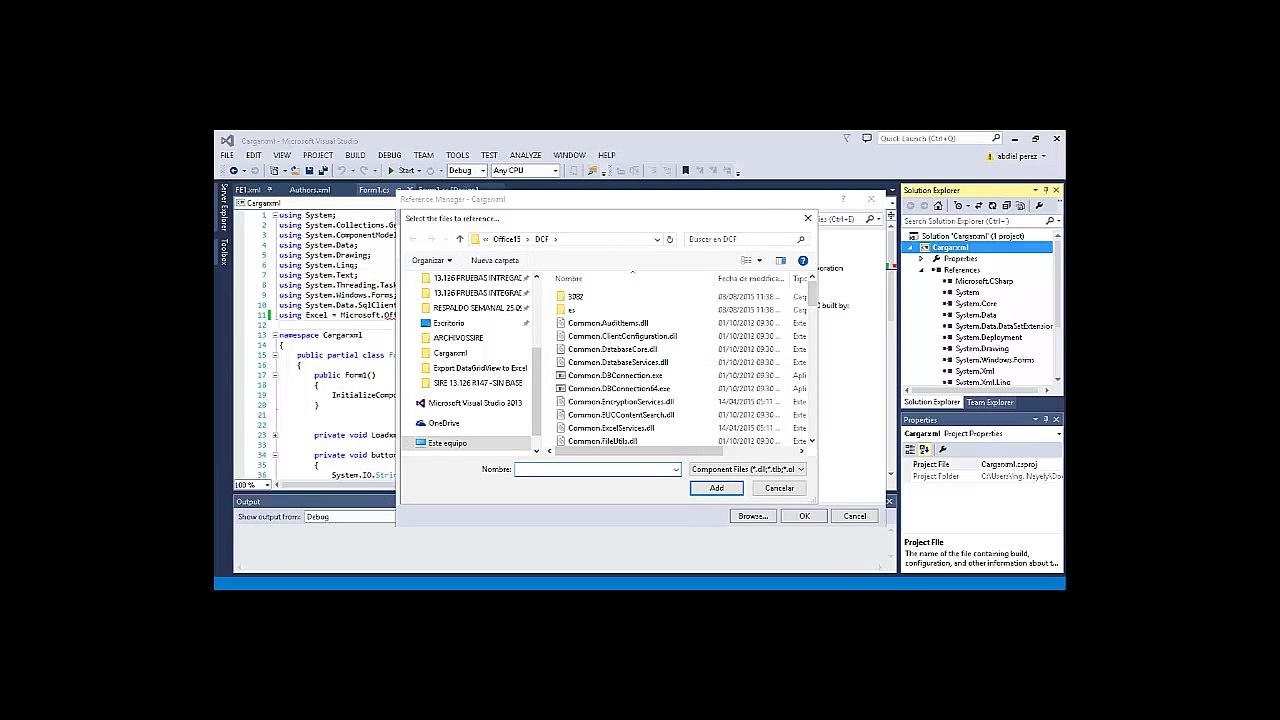This screenshot has height=720, width=1280.
Task: Open the Organizar dropdown menu
Action: coord(432,260)
